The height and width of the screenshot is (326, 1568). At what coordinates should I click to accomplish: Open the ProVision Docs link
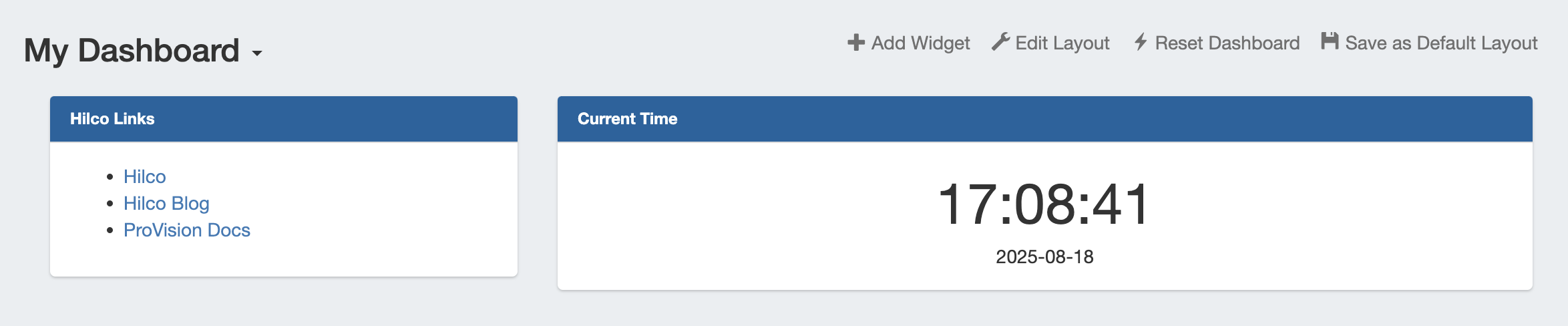pos(187,230)
